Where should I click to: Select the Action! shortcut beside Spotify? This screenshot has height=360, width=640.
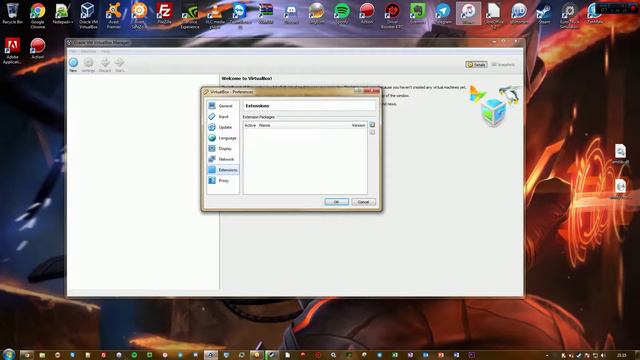pyautogui.click(x=367, y=13)
